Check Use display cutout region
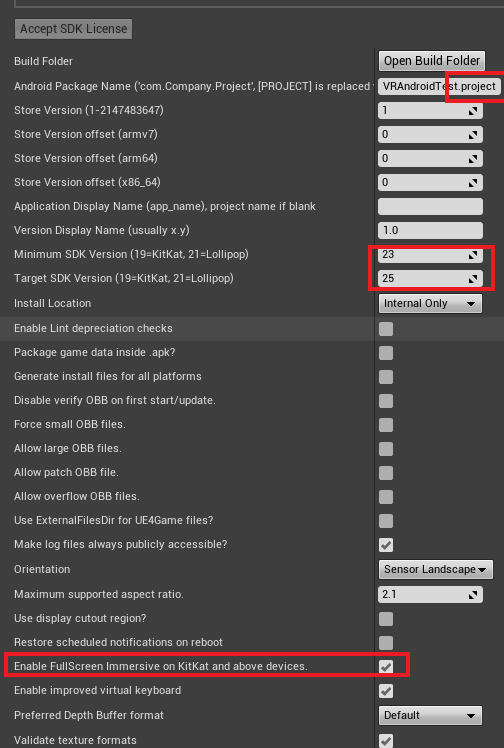The image size is (504, 748). [386, 619]
